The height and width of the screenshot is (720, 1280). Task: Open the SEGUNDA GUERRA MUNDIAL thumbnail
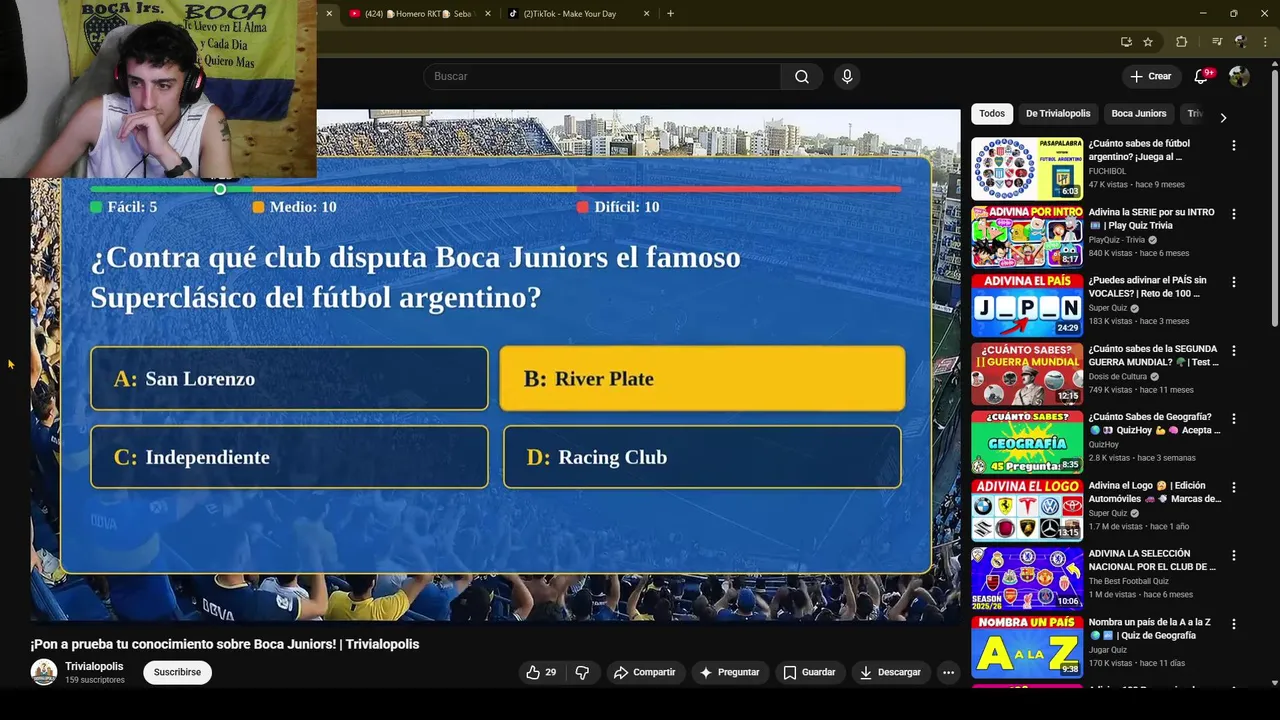coord(1027,373)
